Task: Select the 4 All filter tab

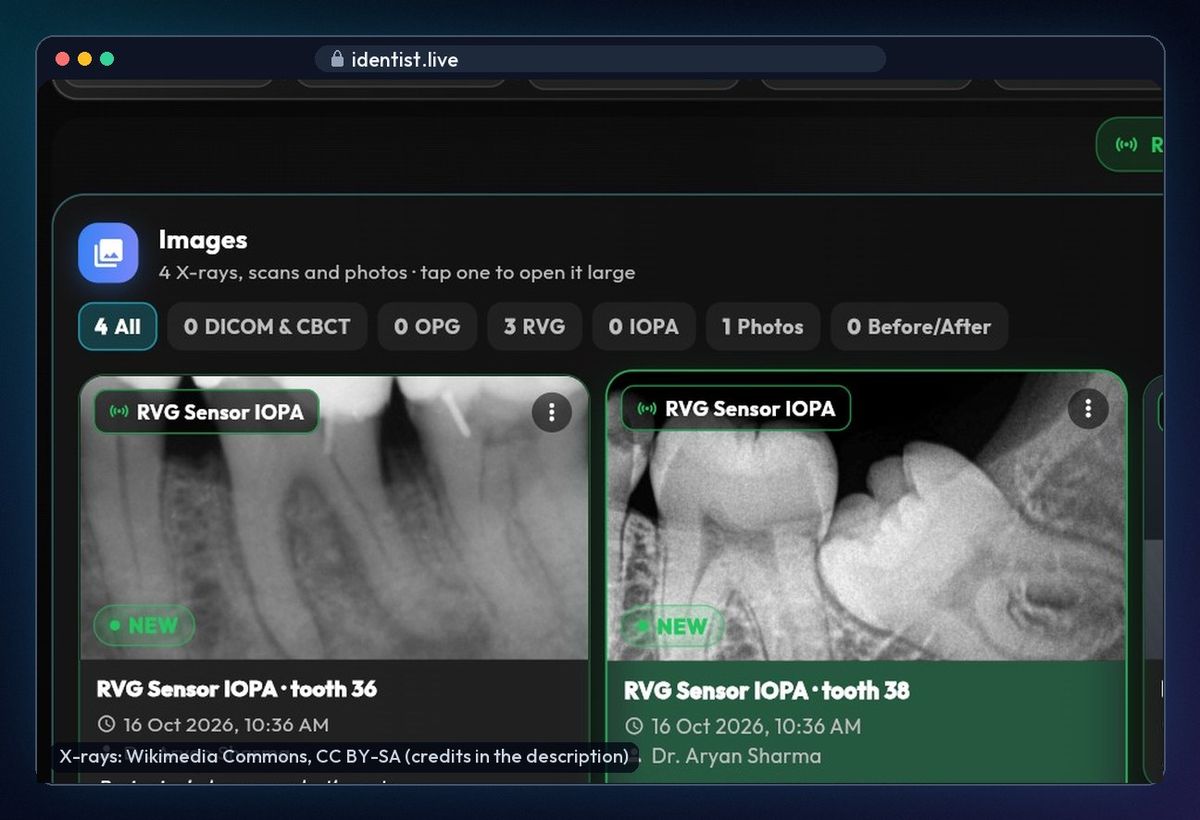Action: (118, 326)
